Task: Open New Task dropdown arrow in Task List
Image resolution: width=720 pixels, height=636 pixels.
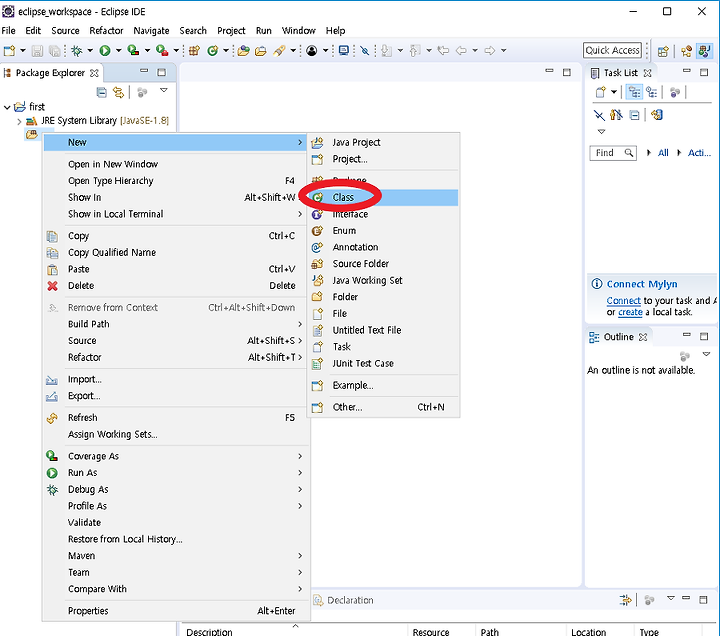Action: 614,92
